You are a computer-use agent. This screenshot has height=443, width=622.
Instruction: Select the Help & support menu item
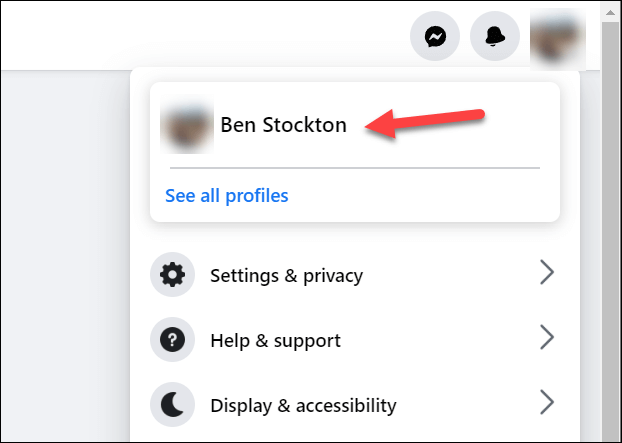tap(275, 340)
